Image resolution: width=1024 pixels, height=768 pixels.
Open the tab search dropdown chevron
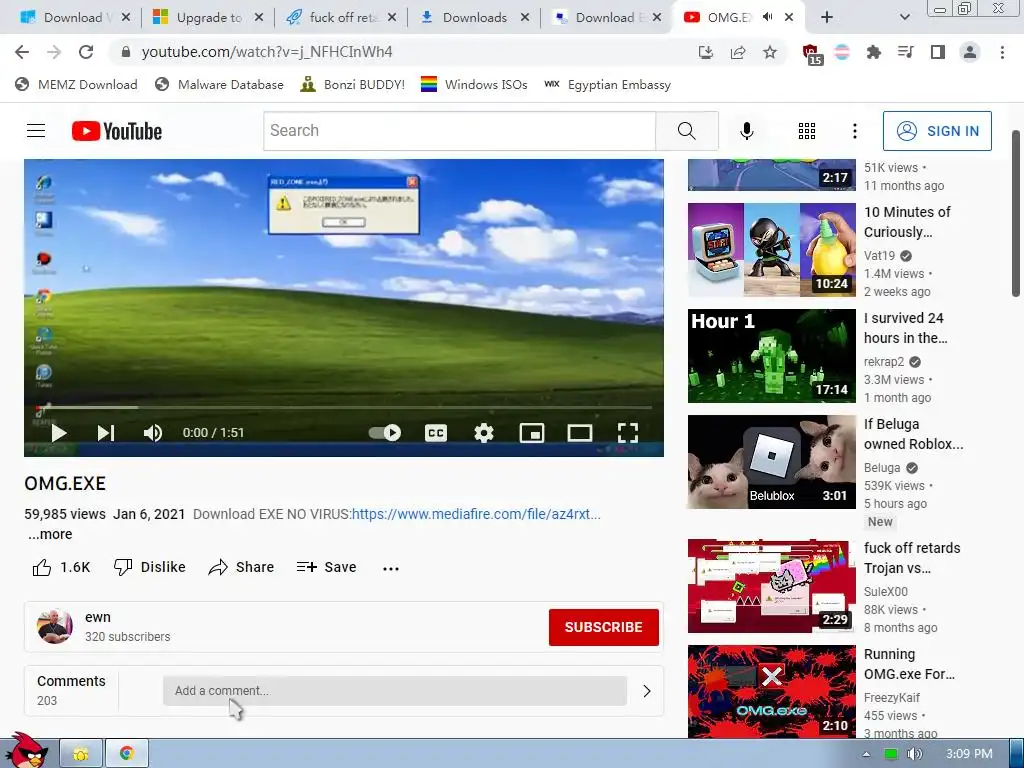click(x=904, y=18)
